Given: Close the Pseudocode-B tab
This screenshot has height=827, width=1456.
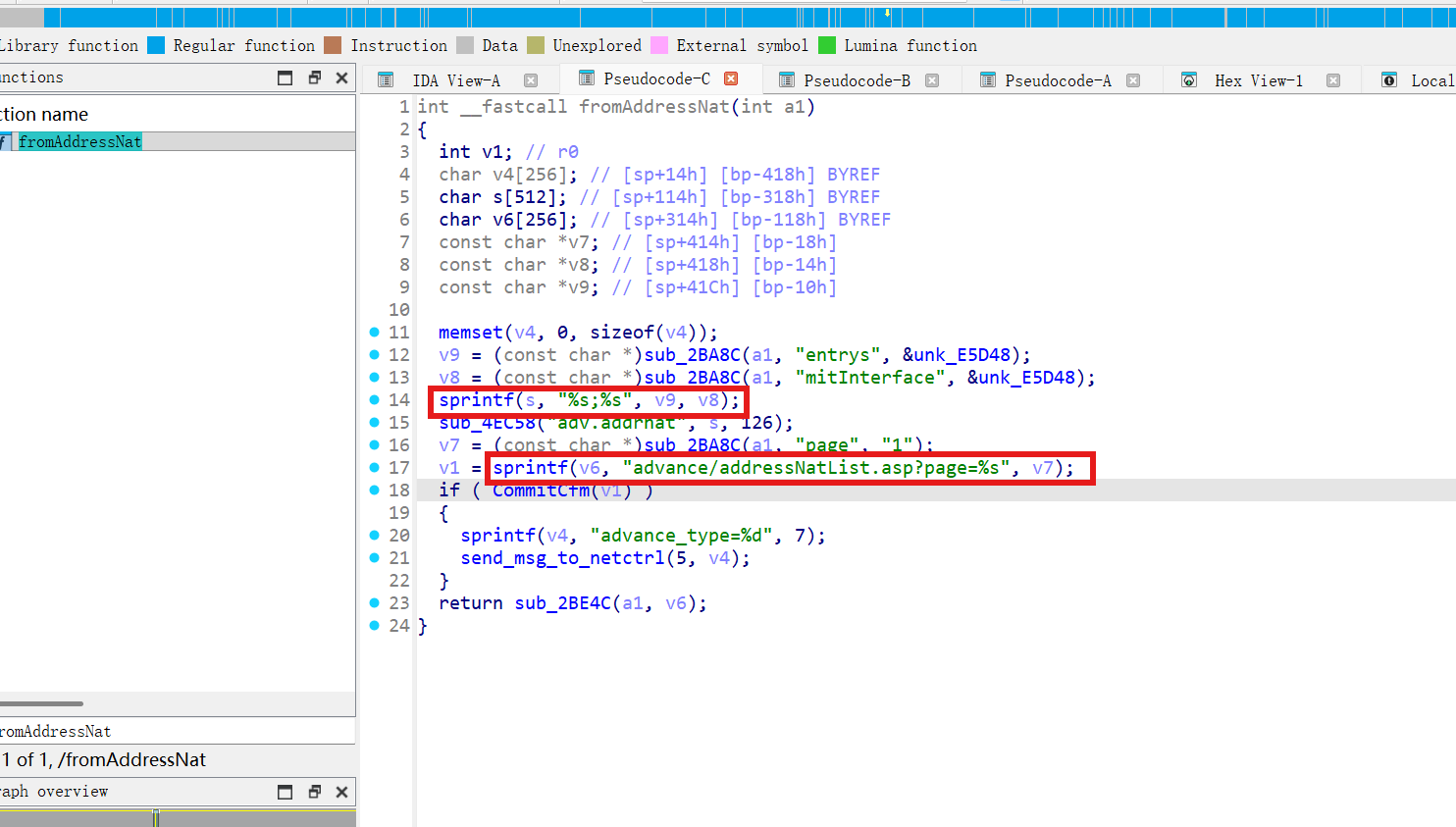Looking at the screenshot, I should [932, 80].
